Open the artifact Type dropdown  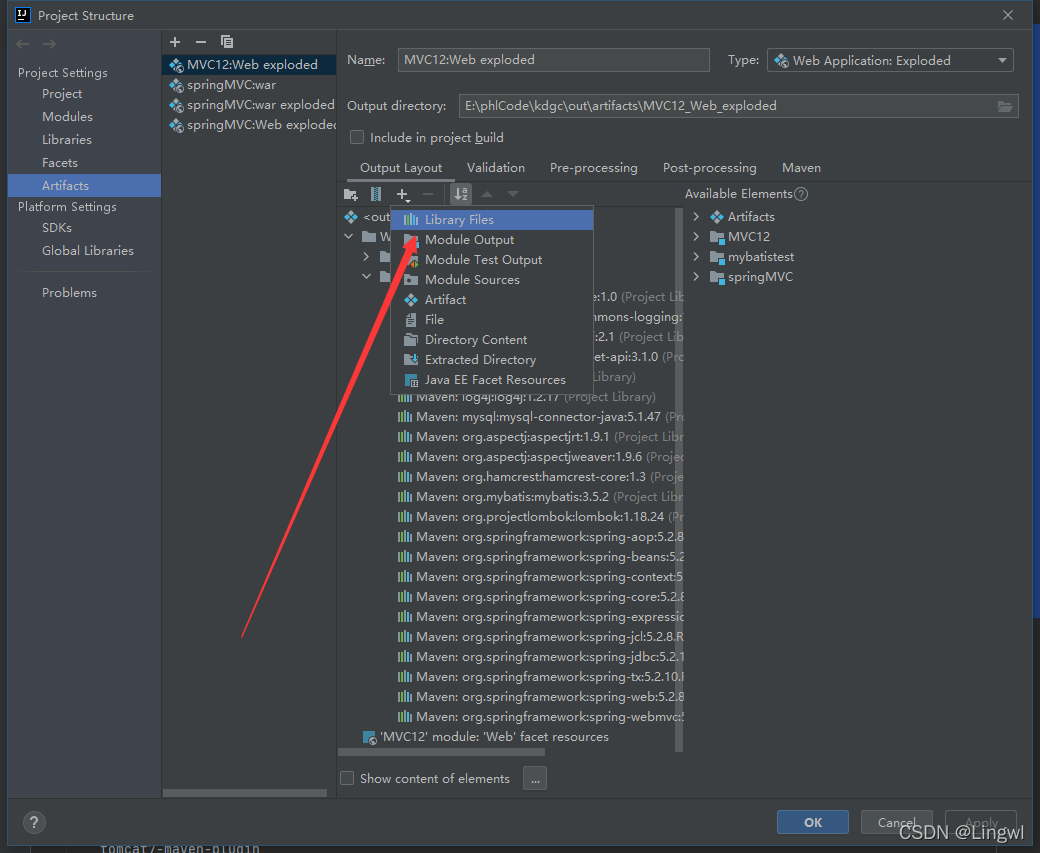coord(890,60)
